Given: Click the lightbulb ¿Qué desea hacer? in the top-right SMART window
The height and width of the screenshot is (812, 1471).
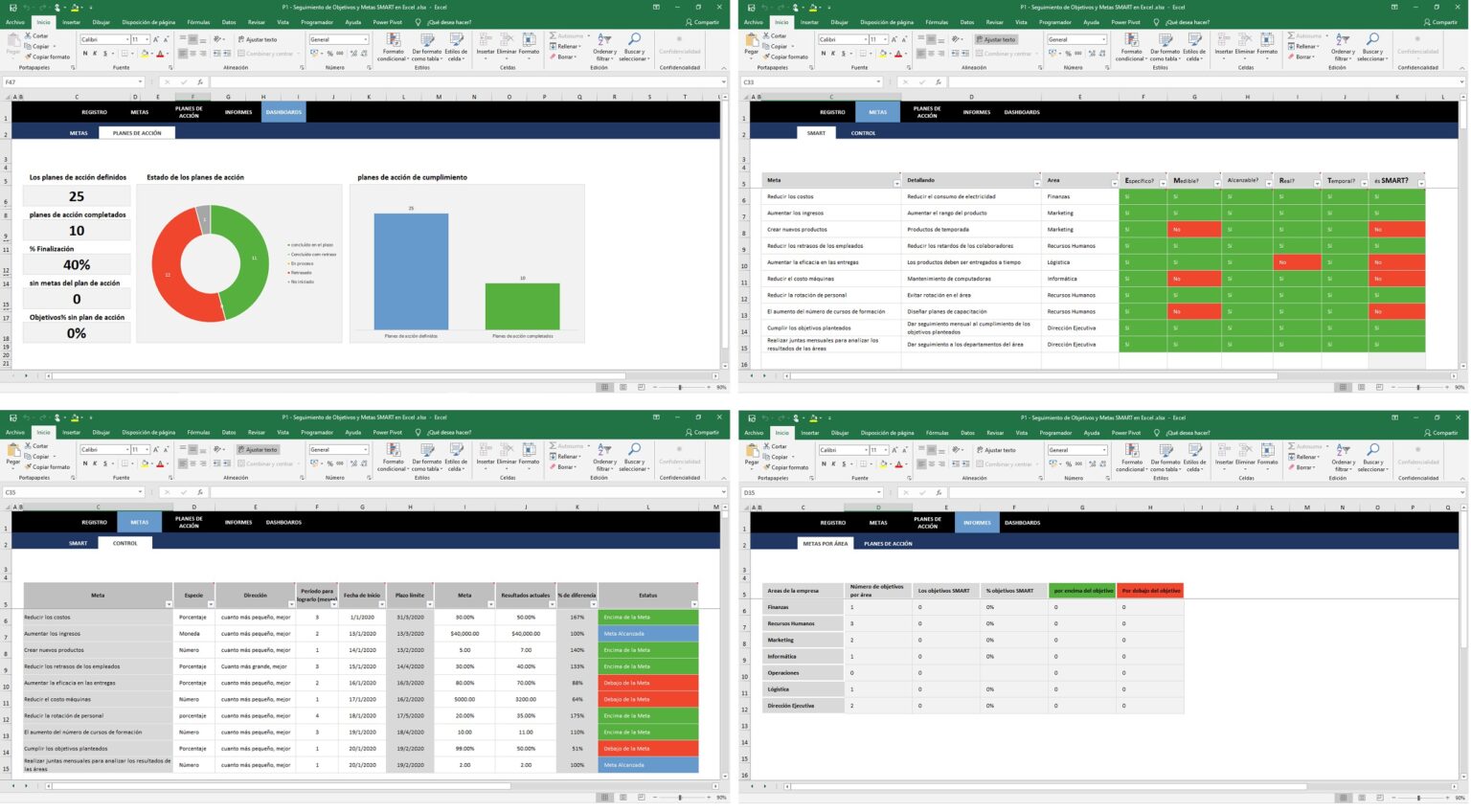Looking at the screenshot, I should point(1156,22).
